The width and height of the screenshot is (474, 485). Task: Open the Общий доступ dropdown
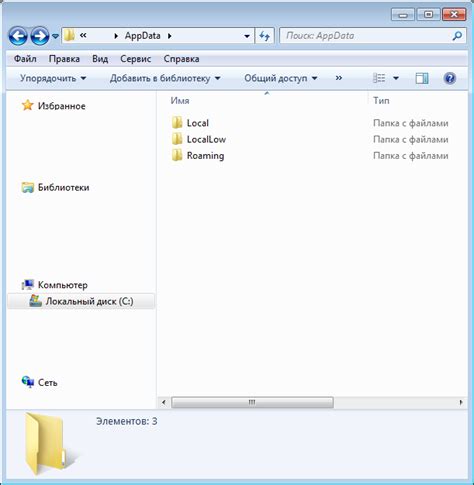coord(281,78)
